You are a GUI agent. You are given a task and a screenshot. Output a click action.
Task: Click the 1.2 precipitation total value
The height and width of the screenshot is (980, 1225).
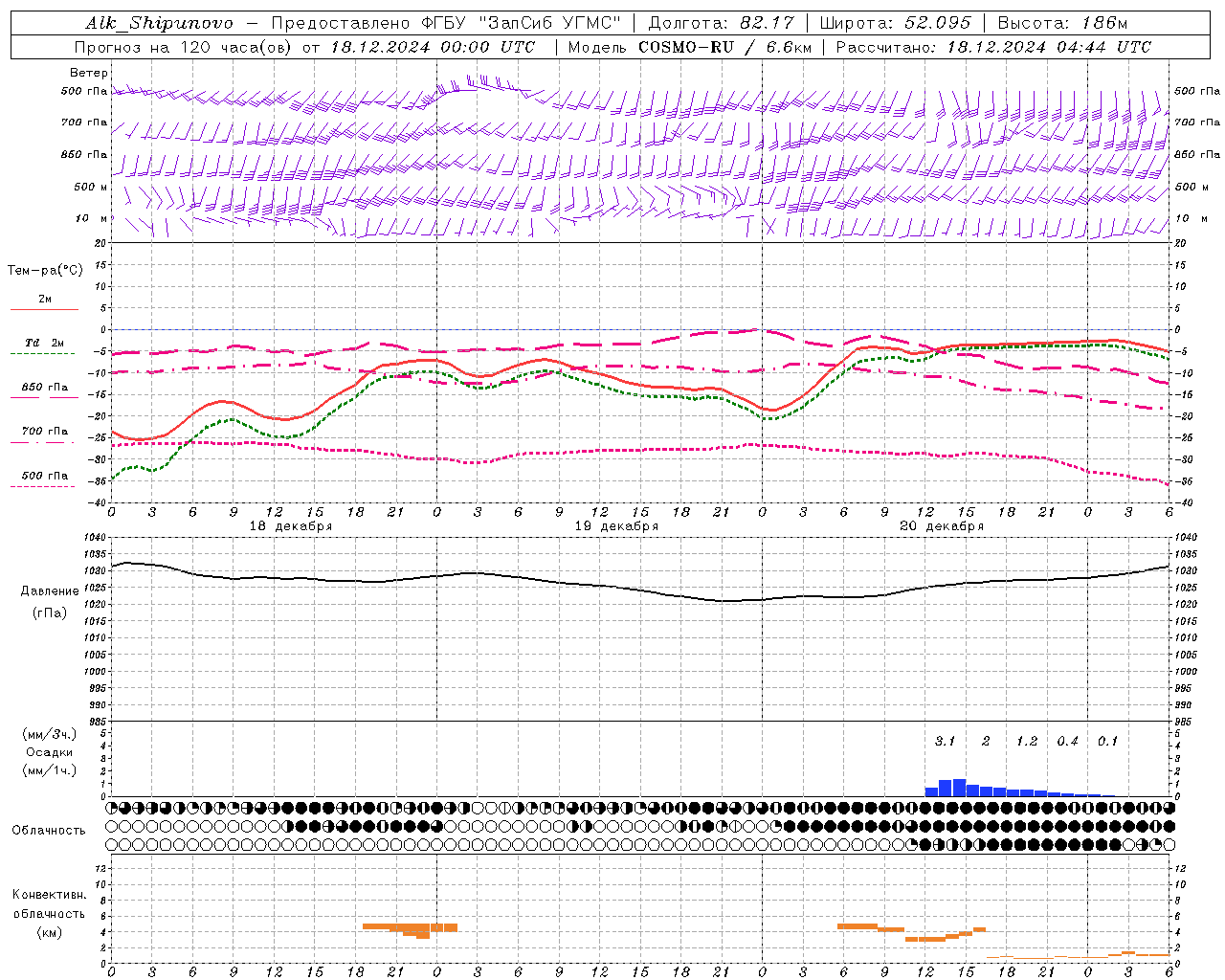[1027, 741]
